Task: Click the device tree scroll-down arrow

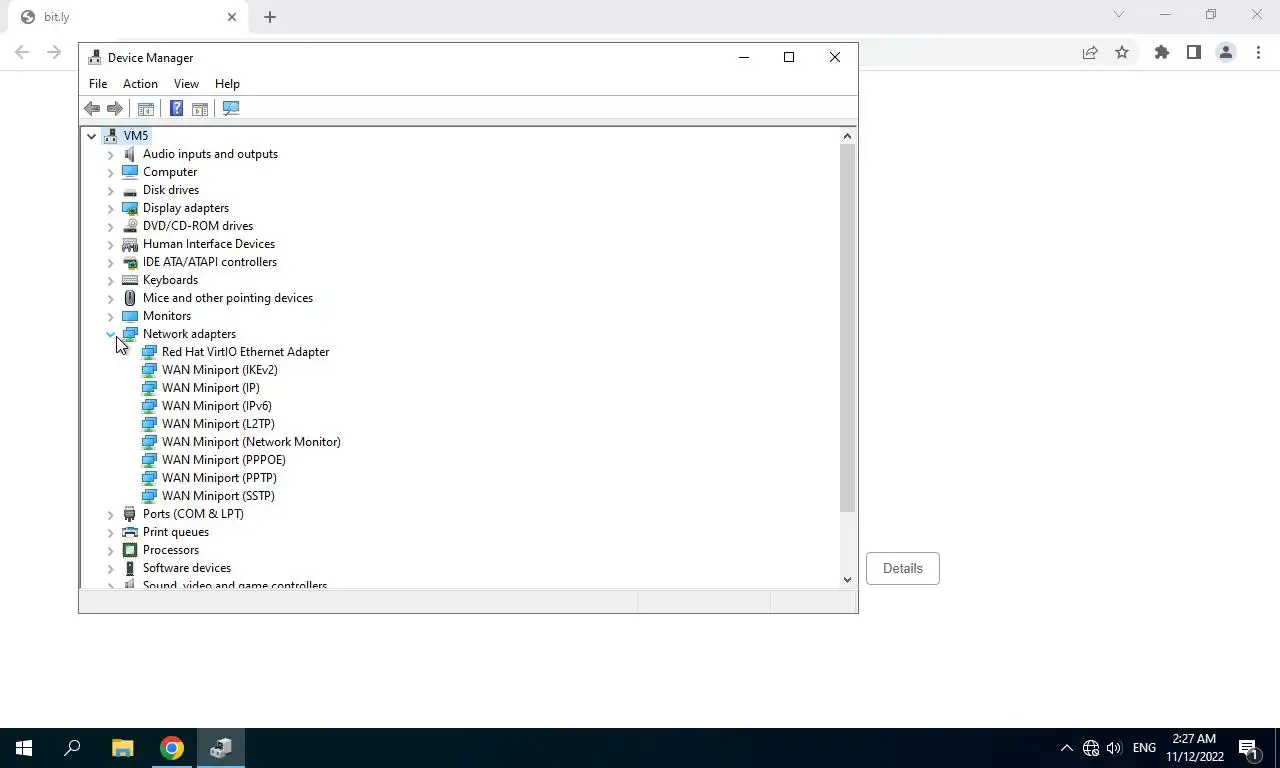Action: pyautogui.click(x=847, y=579)
